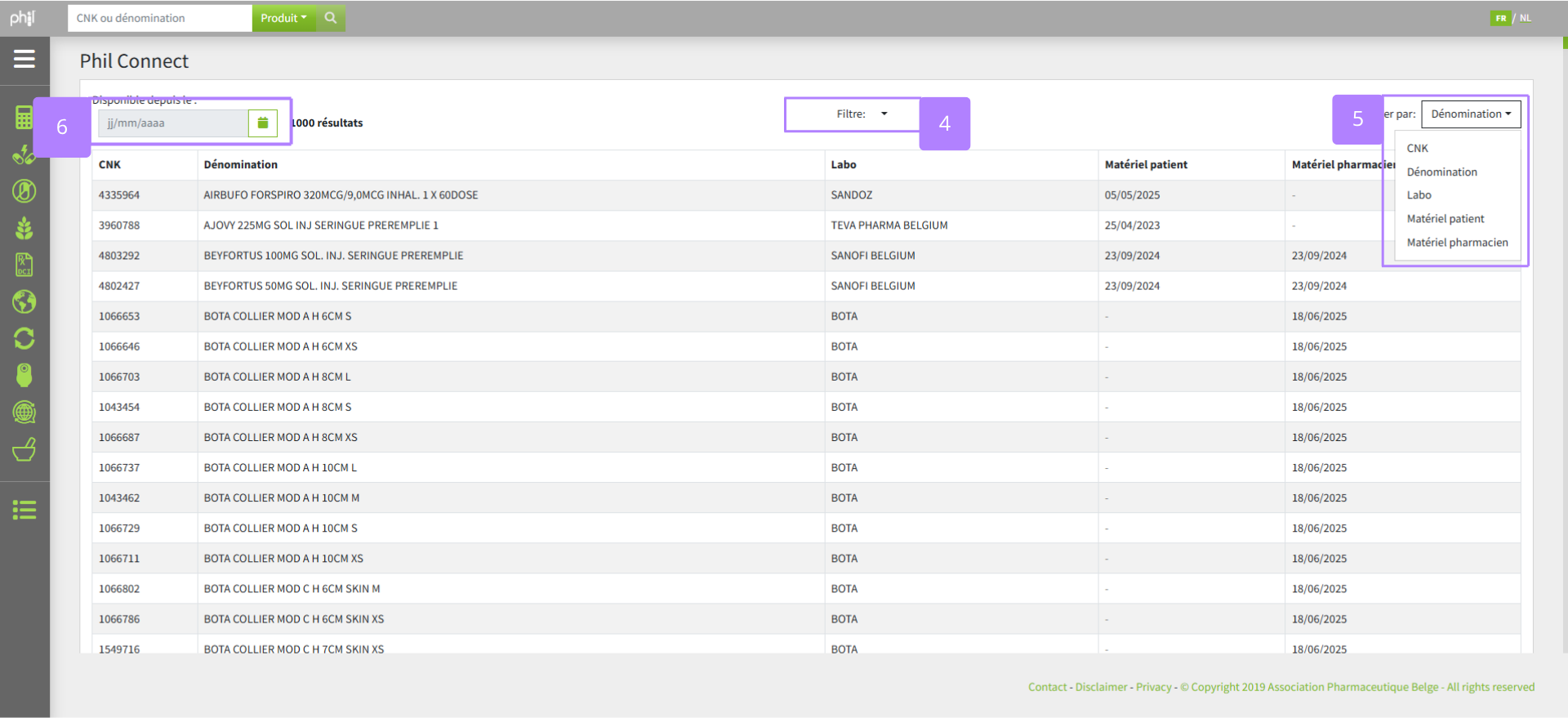Open the Filtre dropdown
This screenshot has width=1568, height=718.
tap(861, 114)
